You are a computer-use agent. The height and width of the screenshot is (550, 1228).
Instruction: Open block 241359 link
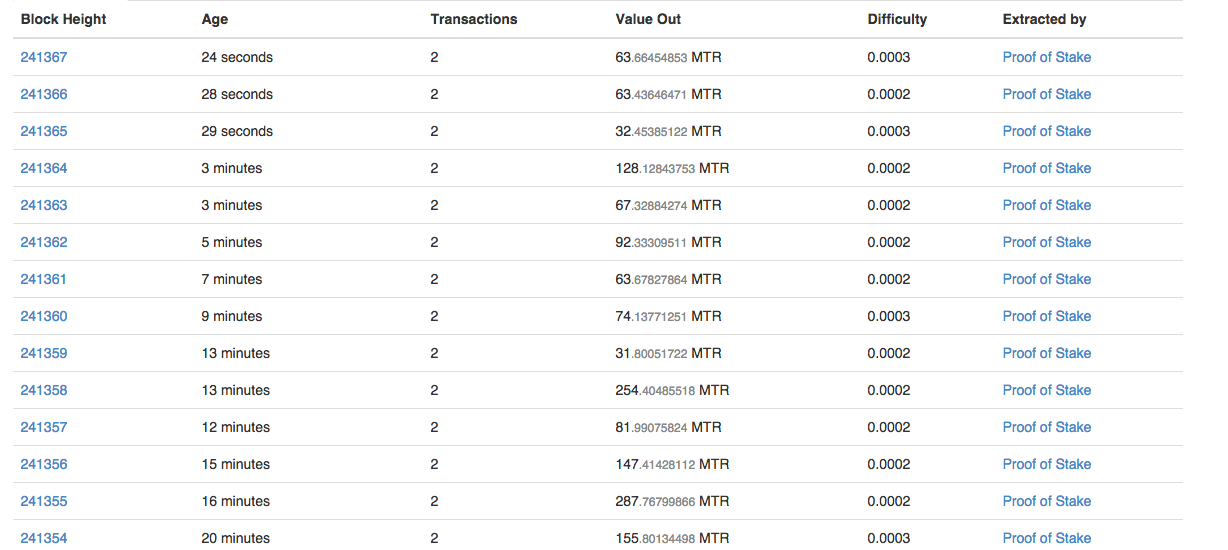tap(44, 353)
